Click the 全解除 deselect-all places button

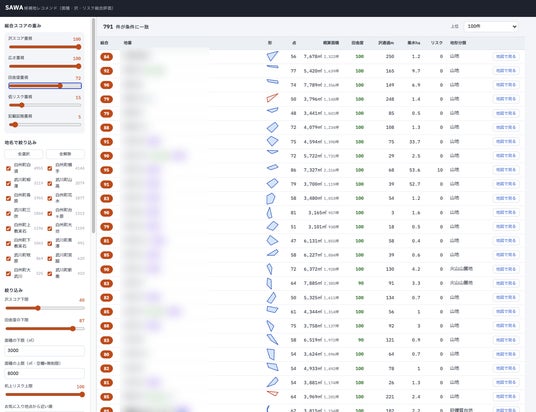click(x=65, y=154)
